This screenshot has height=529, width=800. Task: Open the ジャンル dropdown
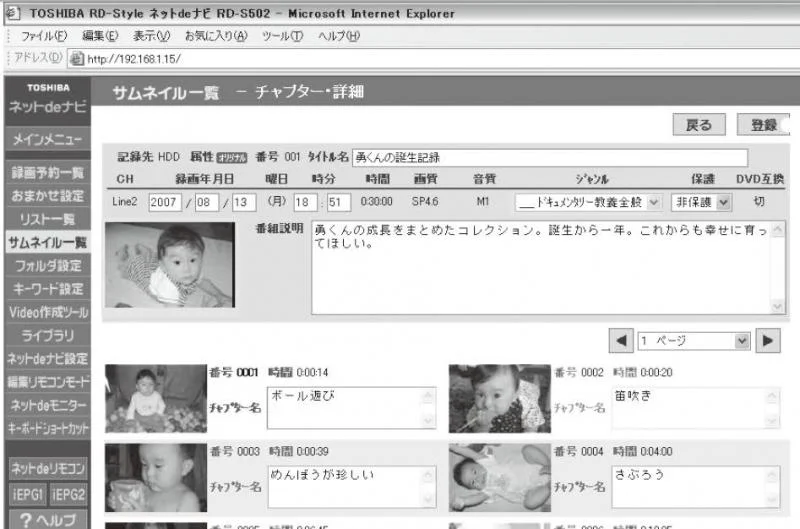coord(588,203)
